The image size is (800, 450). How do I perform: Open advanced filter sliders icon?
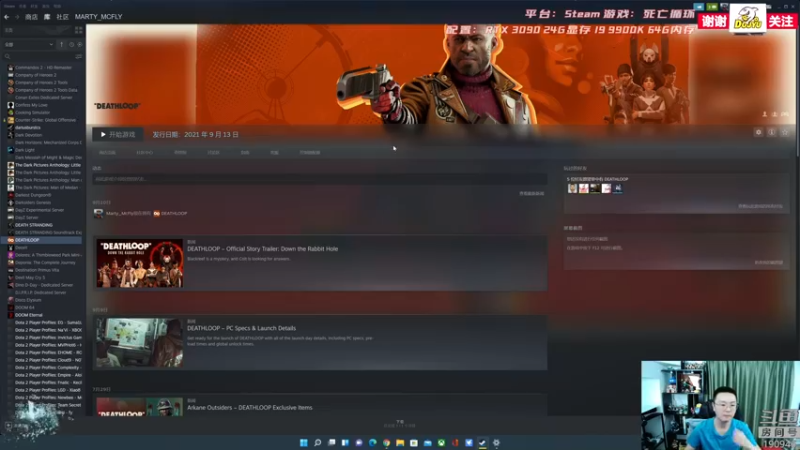pyautogui.click(x=79, y=56)
